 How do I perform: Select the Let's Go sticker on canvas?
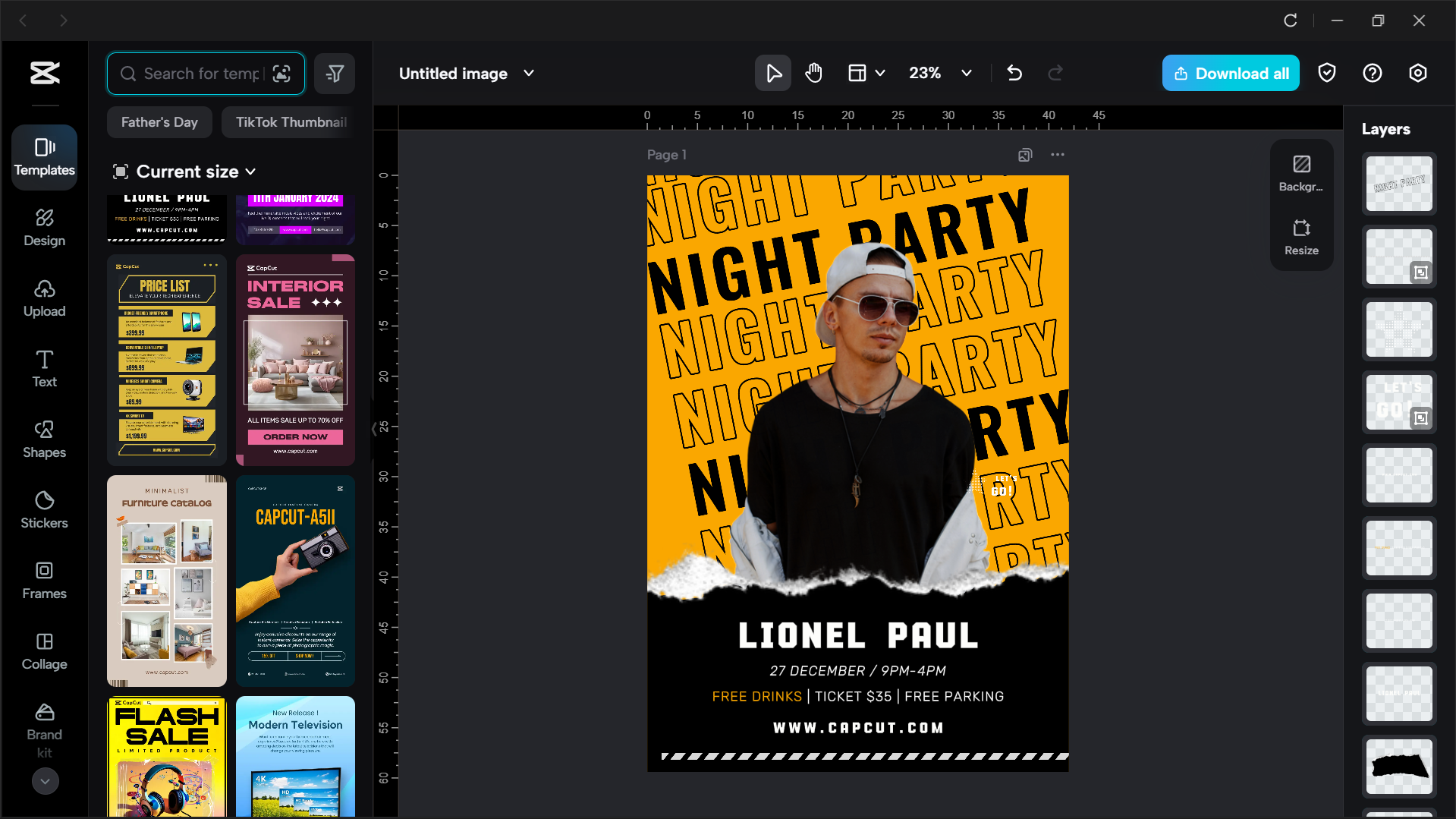1002,486
